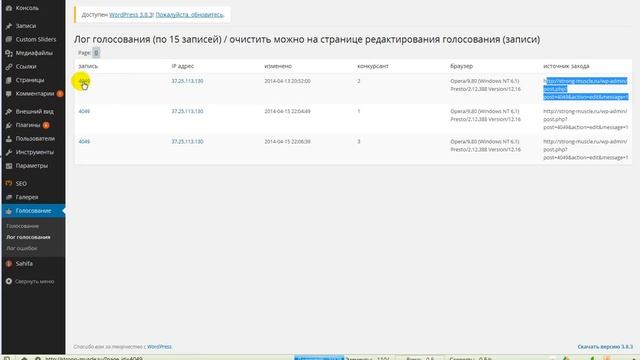
Task: Click the Галерея gallery icon
Action: pyautogui.click(x=9, y=197)
